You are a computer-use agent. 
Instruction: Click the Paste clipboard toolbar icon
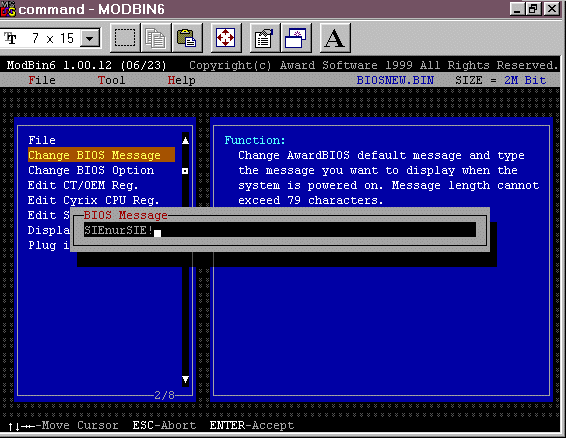[187, 38]
